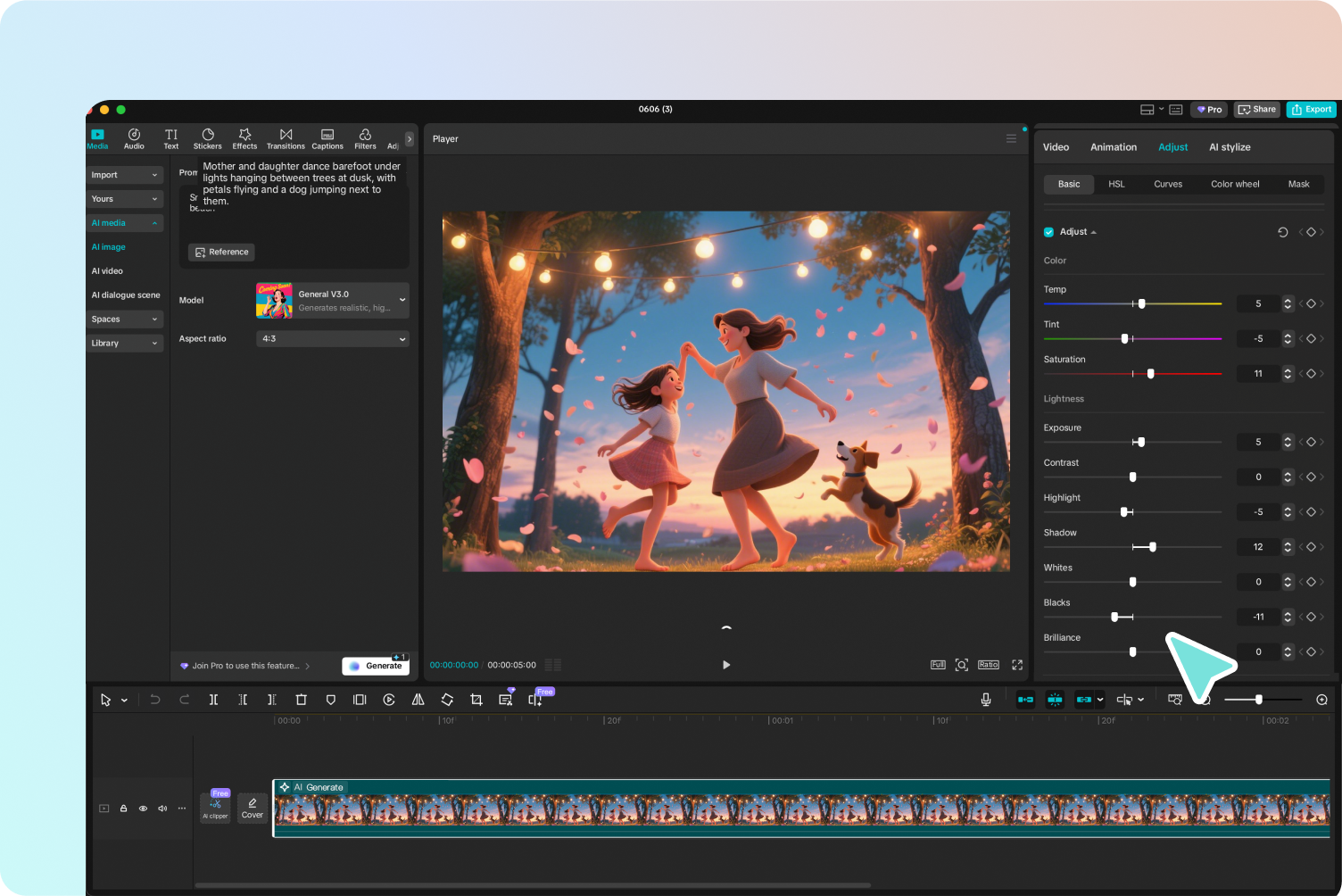
Task: Open the Aspect ratio 4:3 dropdown
Action: [x=332, y=339]
